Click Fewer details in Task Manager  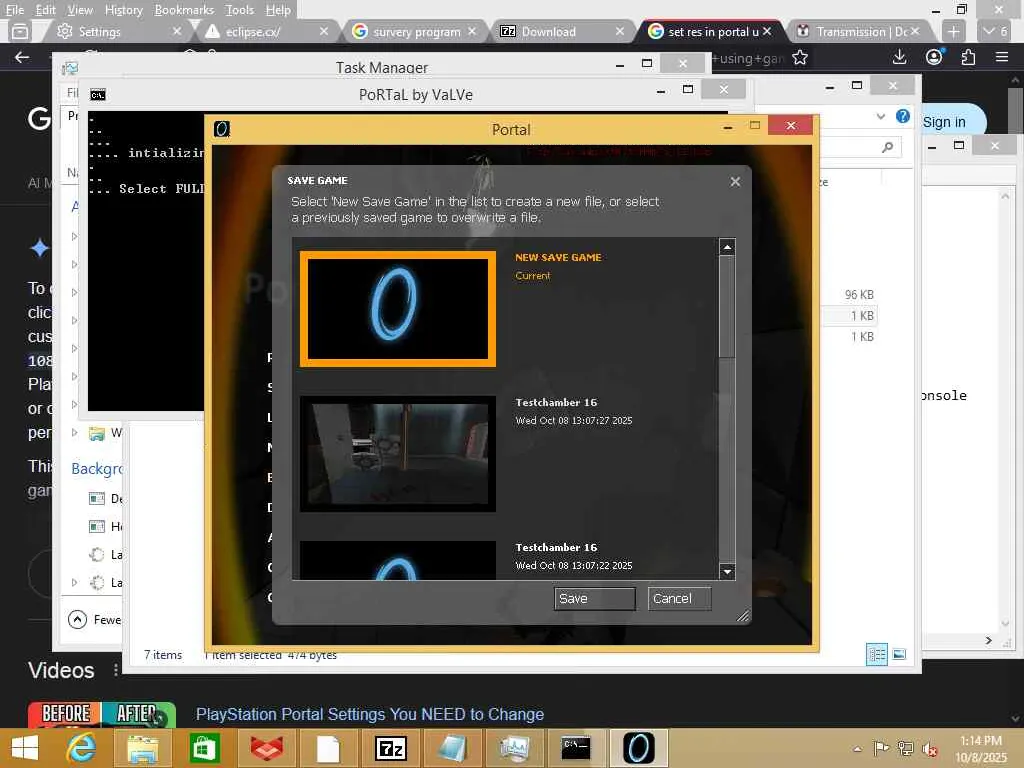pos(95,619)
